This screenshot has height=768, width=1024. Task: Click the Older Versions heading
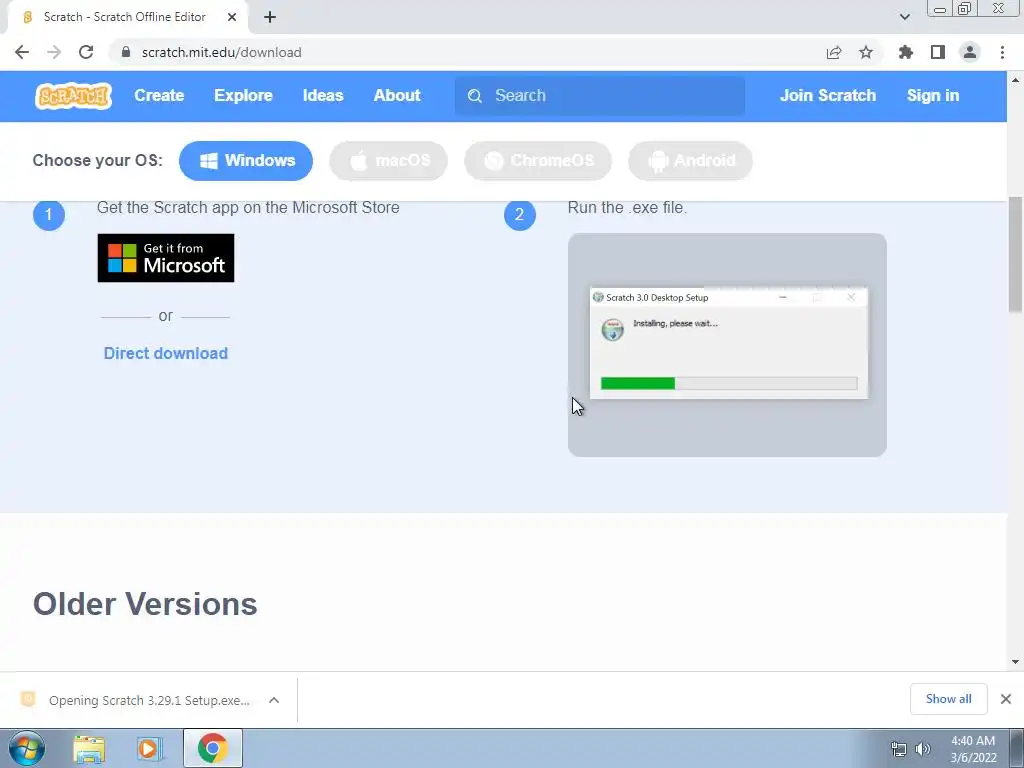[x=145, y=604]
